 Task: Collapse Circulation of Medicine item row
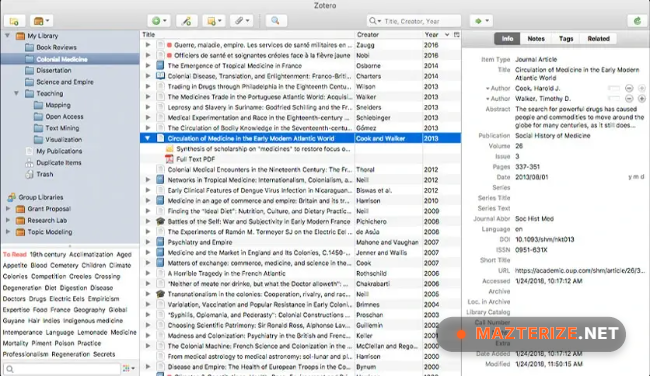[x=148, y=138]
